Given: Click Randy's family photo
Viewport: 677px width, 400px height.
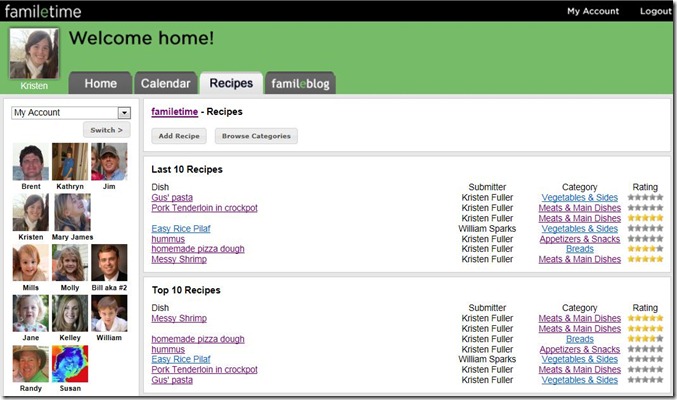Looking at the screenshot, I should tap(31, 364).
